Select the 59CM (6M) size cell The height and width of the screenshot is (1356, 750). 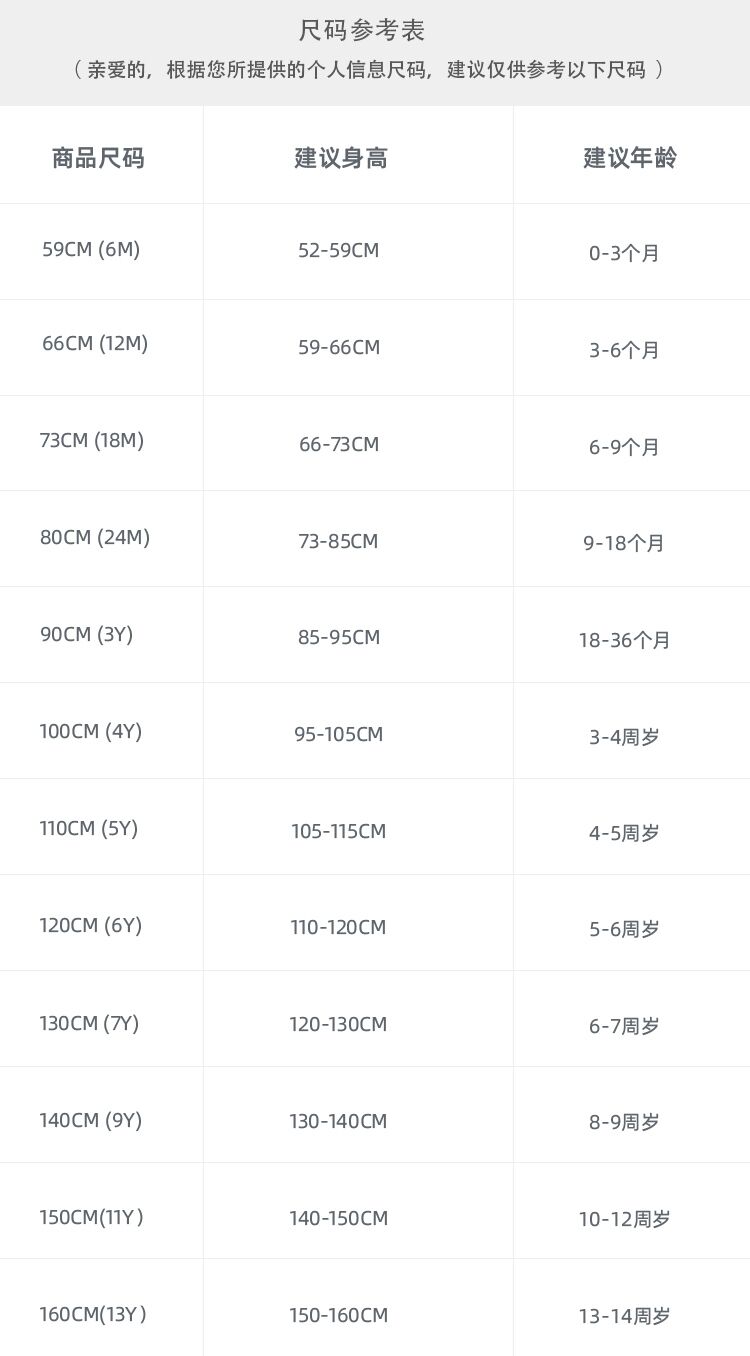click(x=91, y=250)
